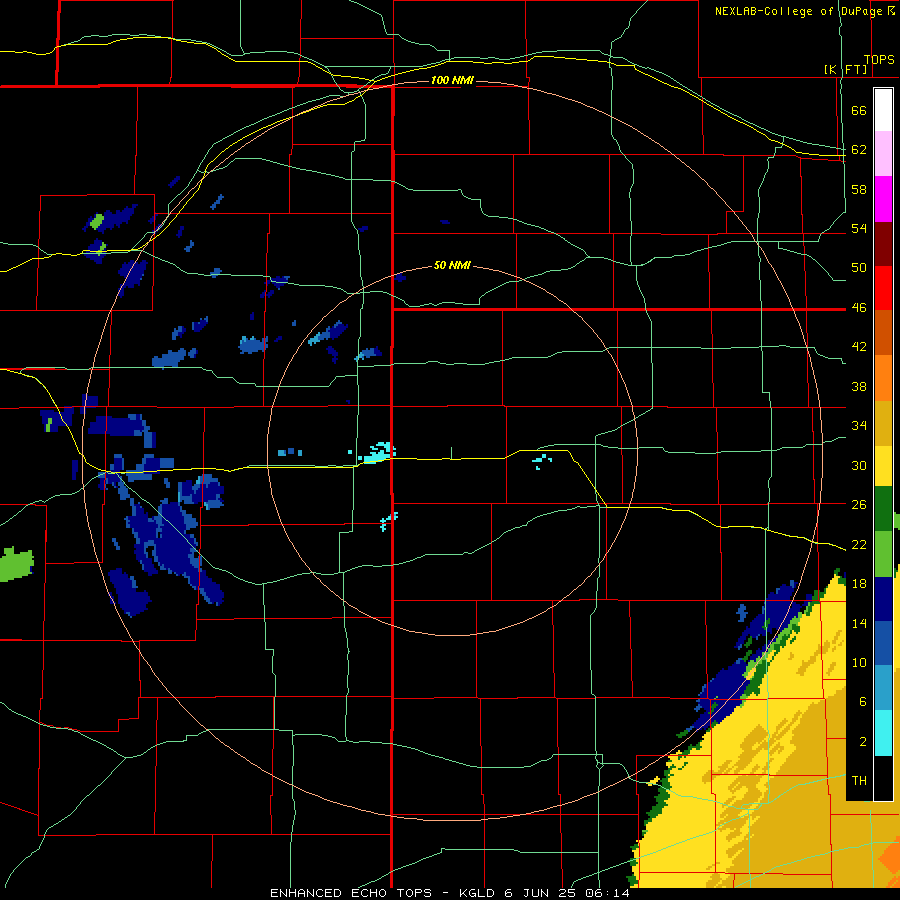Screen dimensions: 900x900
Task: Click the TH legend label
Action: (x=859, y=781)
